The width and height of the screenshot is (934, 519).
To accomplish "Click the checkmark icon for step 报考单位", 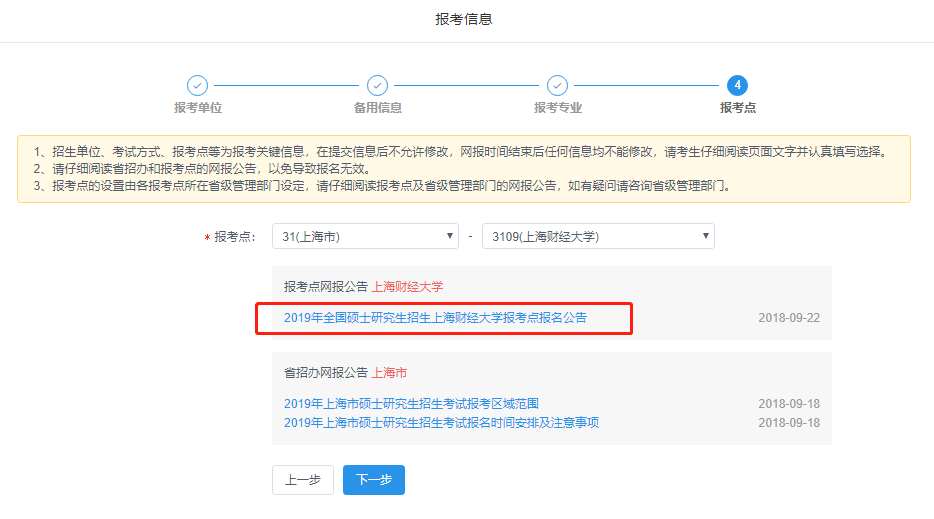I will (198, 86).
